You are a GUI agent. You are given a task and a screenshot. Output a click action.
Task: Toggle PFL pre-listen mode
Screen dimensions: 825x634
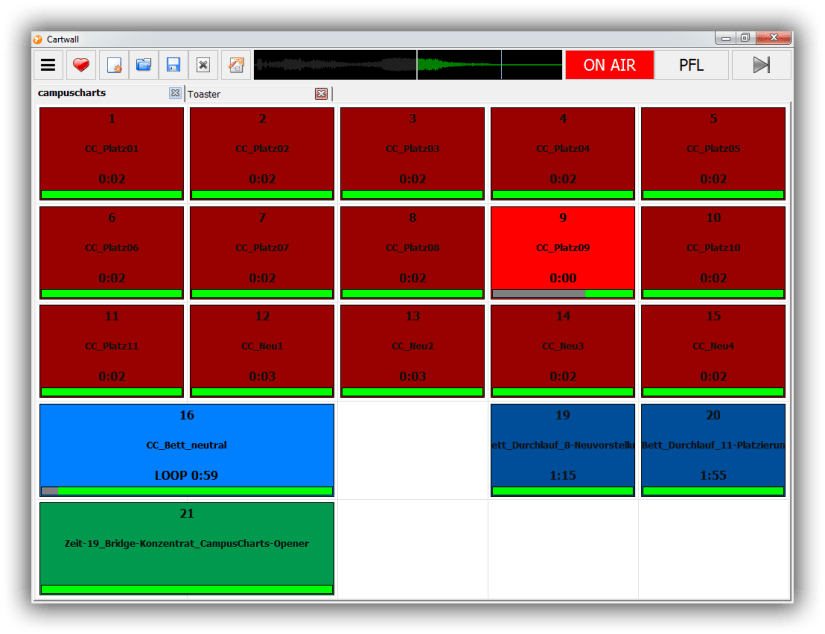(691, 65)
